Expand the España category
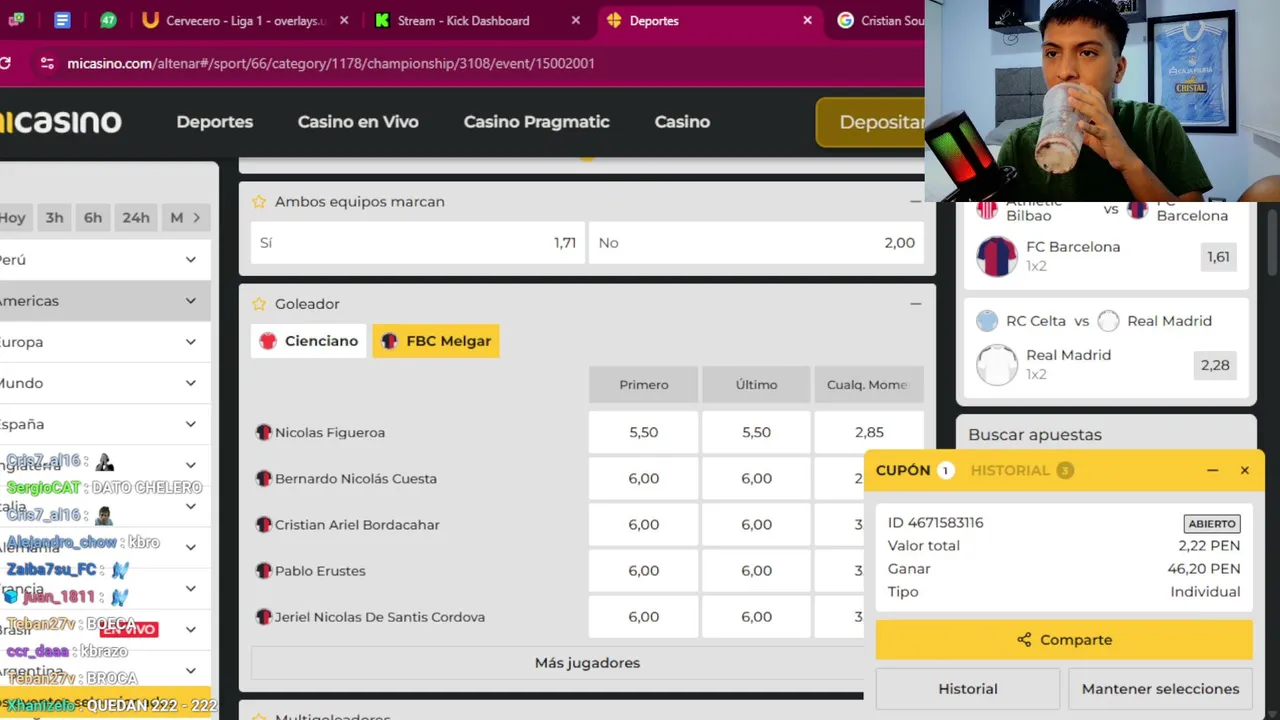The height and width of the screenshot is (720, 1280). pyautogui.click(x=105, y=424)
